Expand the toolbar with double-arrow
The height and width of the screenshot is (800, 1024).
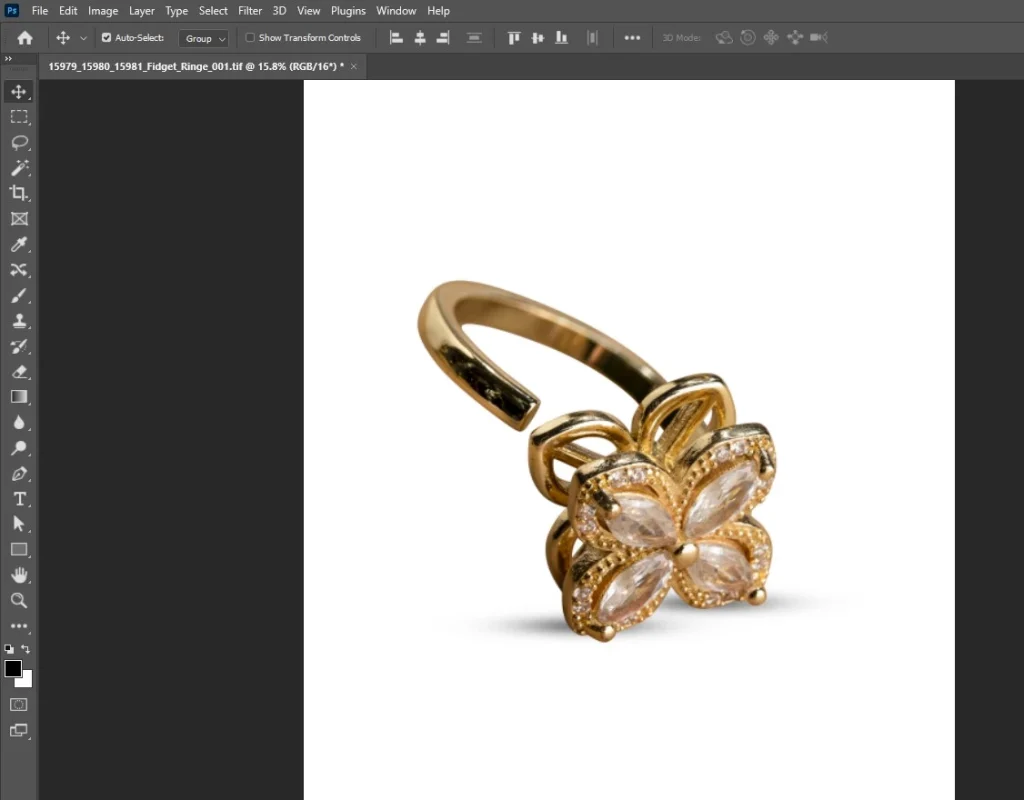tap(9, 59)
